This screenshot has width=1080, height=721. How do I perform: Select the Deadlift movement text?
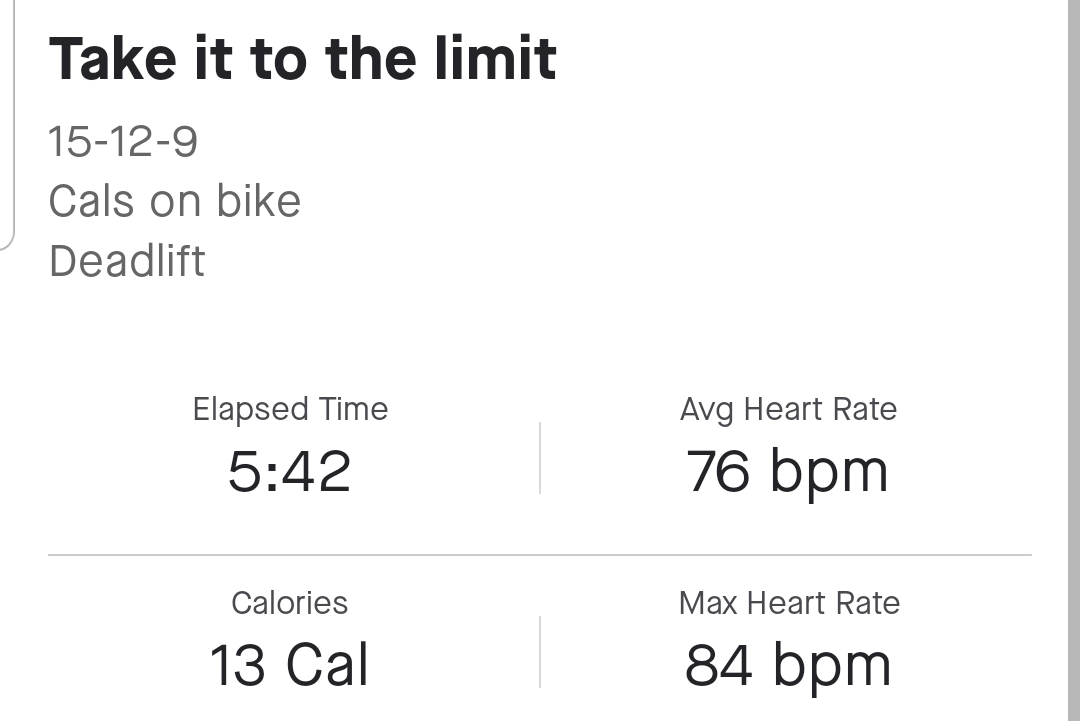(127, 261)
